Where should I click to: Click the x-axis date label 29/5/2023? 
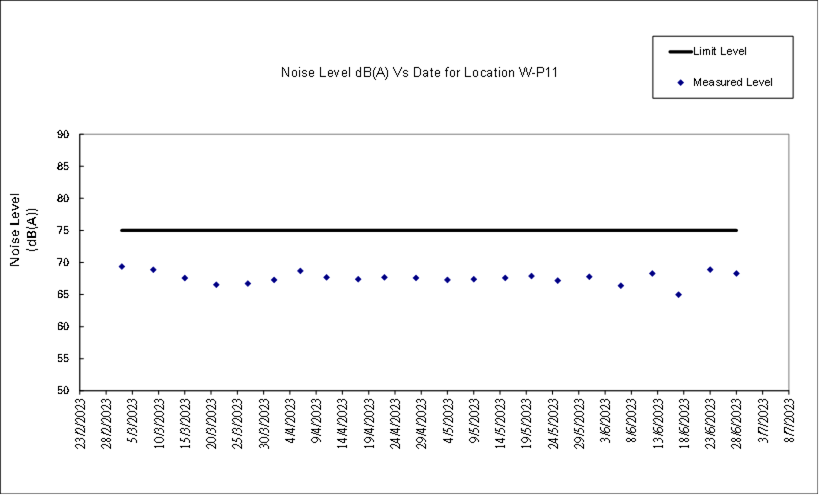[579, 425]
